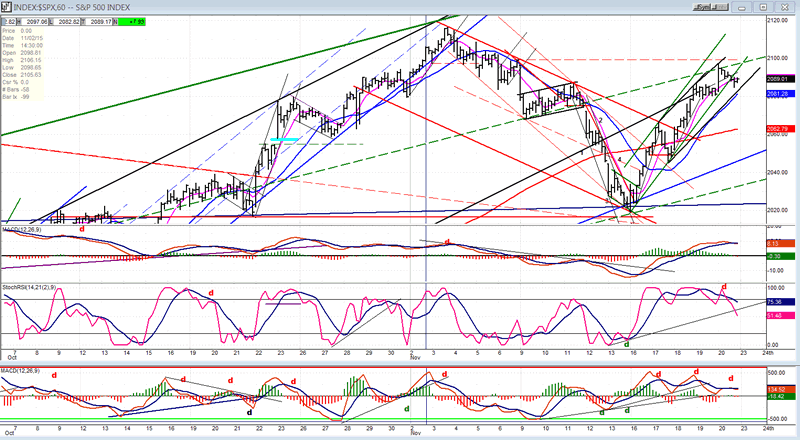Click the green net change box
The image size is (800, 440).
pyautogui.click(x=133, y=21)
